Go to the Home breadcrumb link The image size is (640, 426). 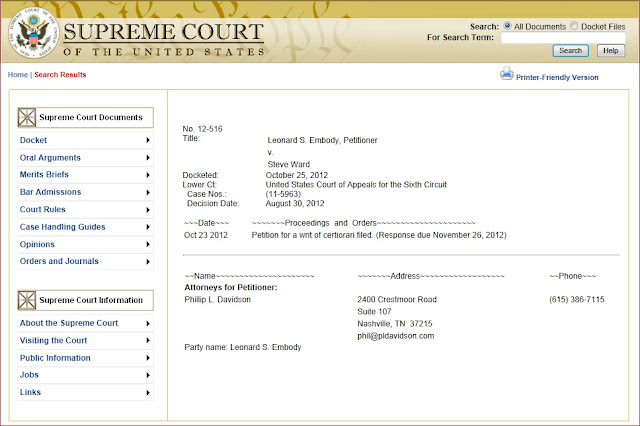click(x=18, y=75)
